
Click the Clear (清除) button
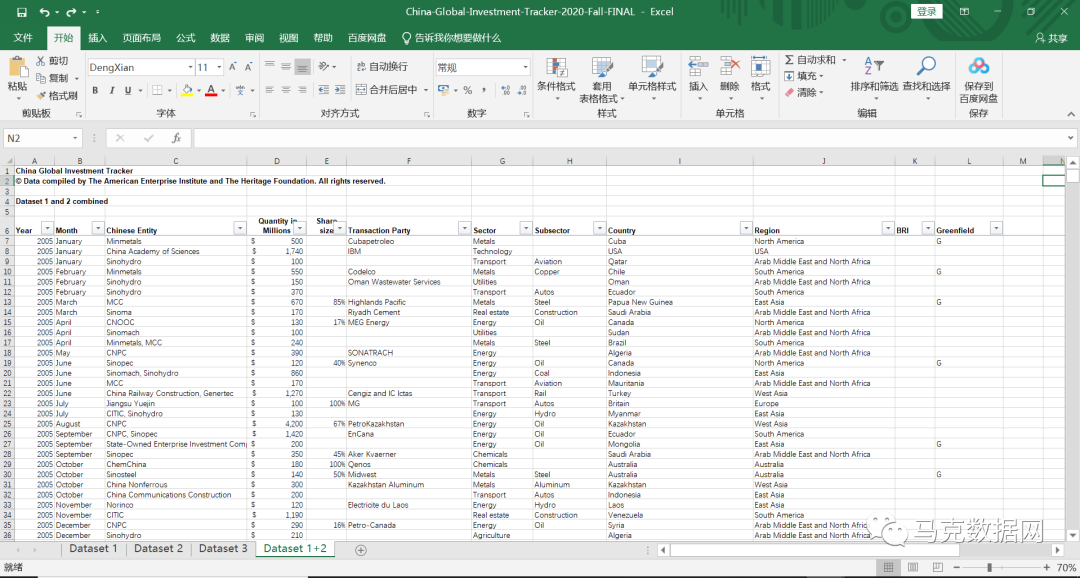click(804, 92)
